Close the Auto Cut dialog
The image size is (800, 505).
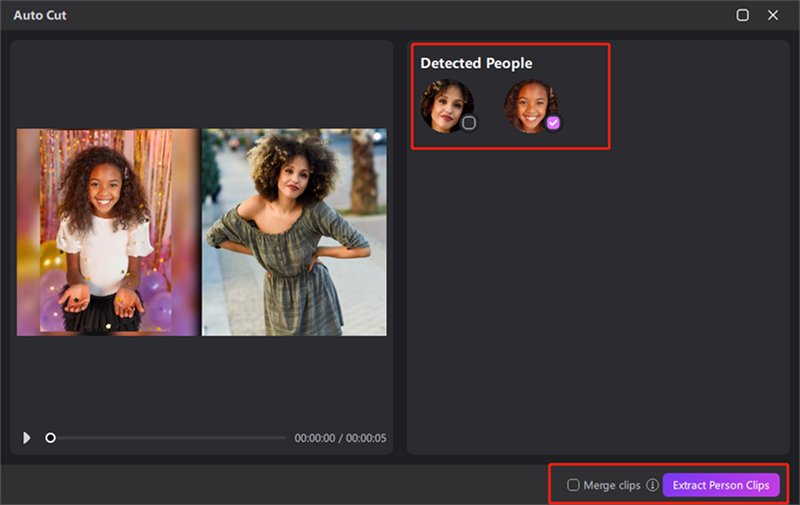point(773,15)
